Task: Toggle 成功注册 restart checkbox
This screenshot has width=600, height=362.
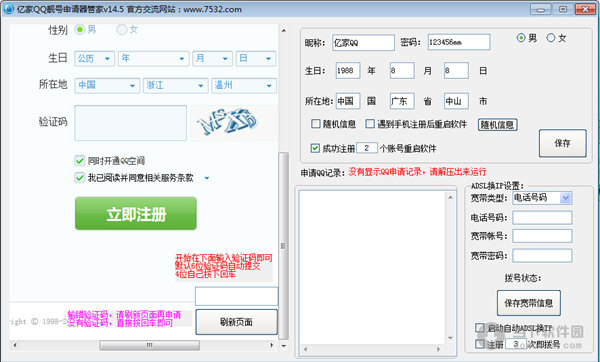Action: tap(315, 148)
